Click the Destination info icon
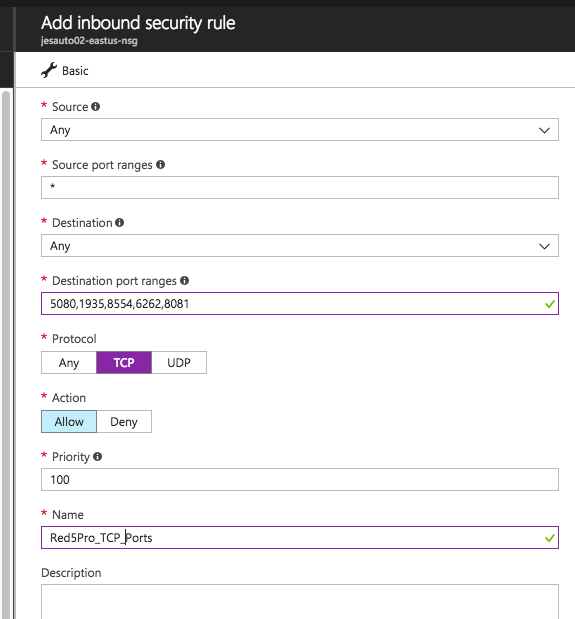Screen dimensions: 575x619 120,223
